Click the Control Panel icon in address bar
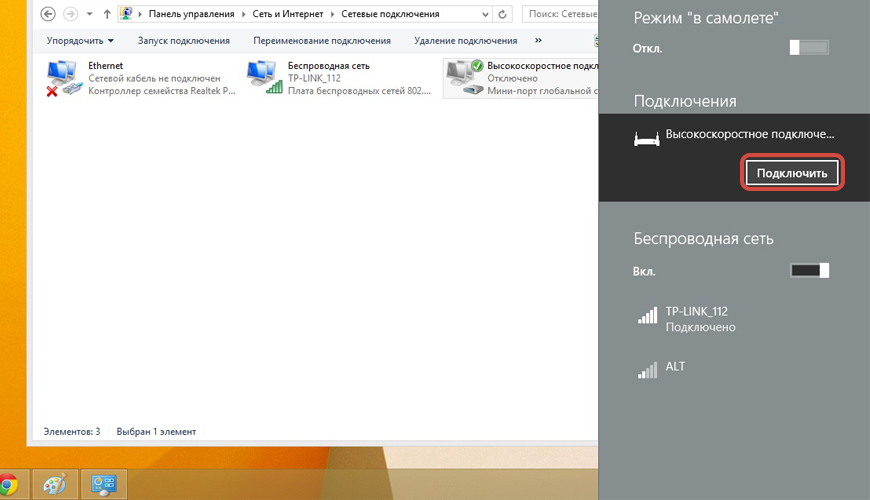This screenshot has height=500, width=870. pyautogui.click(x=126, y=14)
